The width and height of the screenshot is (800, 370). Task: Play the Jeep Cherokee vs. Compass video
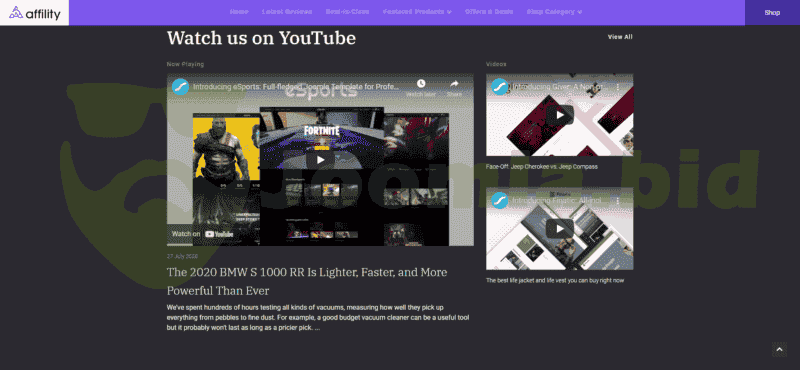pyautogui.click(x=560, y=115)
